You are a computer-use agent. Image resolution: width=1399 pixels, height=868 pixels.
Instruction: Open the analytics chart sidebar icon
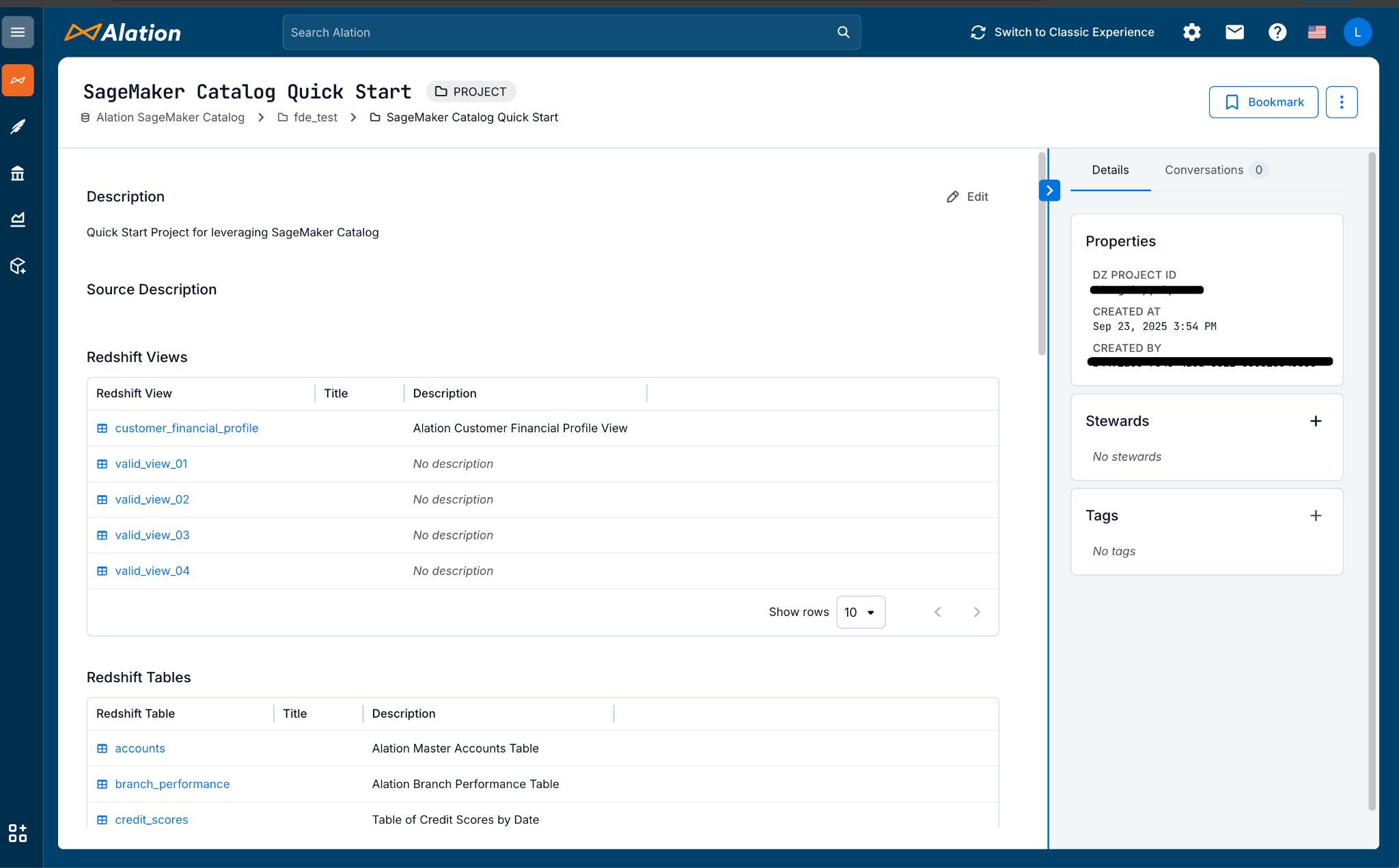[x=18, y=219]
